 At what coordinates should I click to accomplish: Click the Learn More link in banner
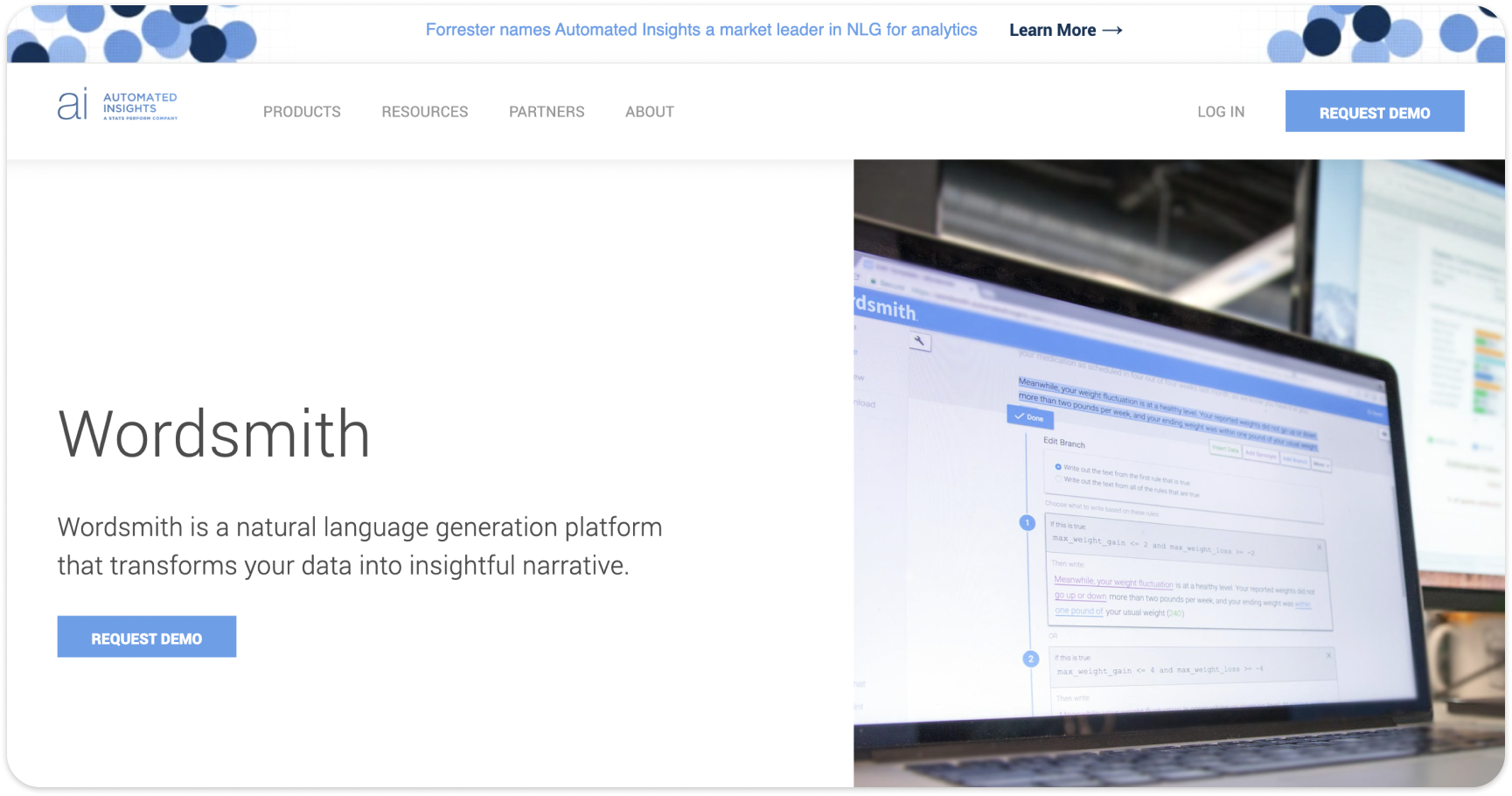1066,30
